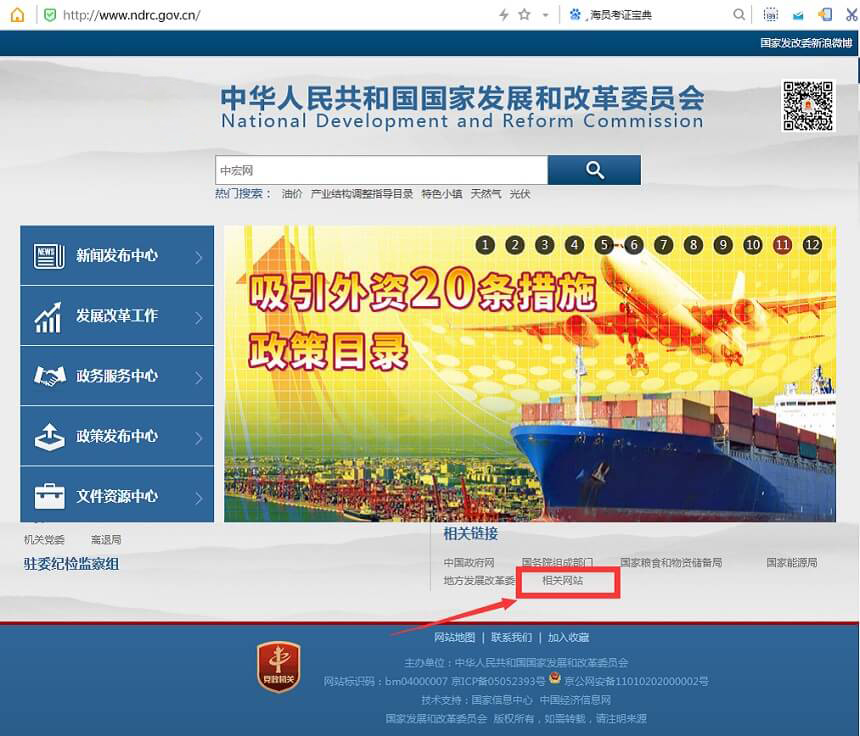Click the green security shield icon
The height and width of the screenshot is (736, 860).
pyautogui.click(x=49, y=15)
